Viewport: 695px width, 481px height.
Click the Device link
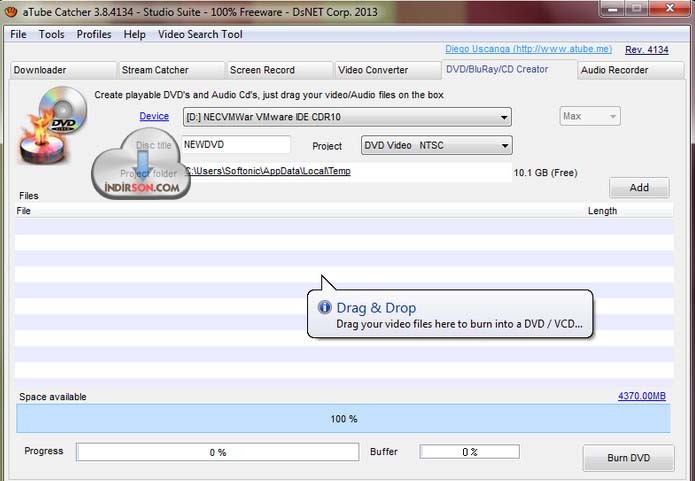(154, 116)
